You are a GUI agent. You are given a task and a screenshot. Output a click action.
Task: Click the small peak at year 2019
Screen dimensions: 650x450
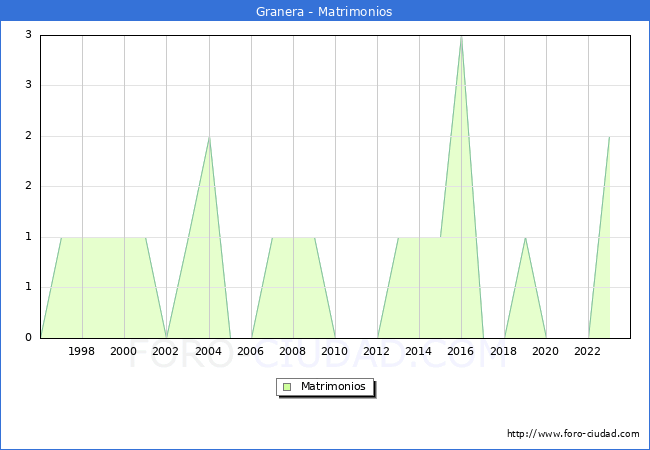[x=525, y=238]
